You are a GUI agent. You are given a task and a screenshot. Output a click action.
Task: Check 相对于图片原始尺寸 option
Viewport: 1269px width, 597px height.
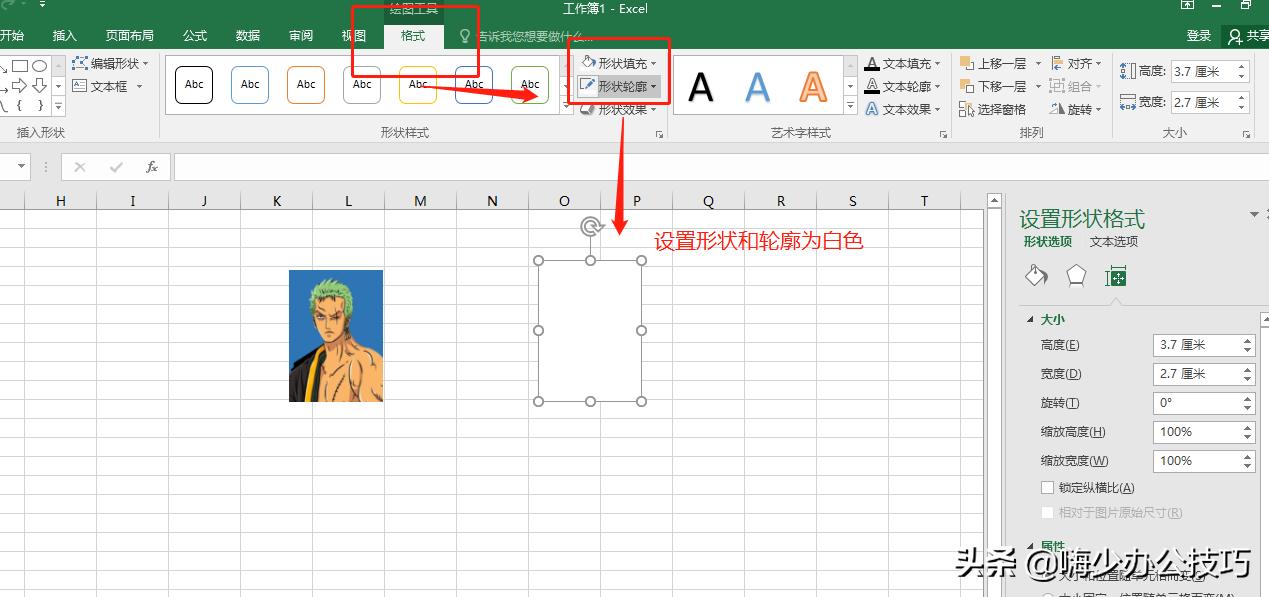pyautogui.click(x=1048, y=512)
